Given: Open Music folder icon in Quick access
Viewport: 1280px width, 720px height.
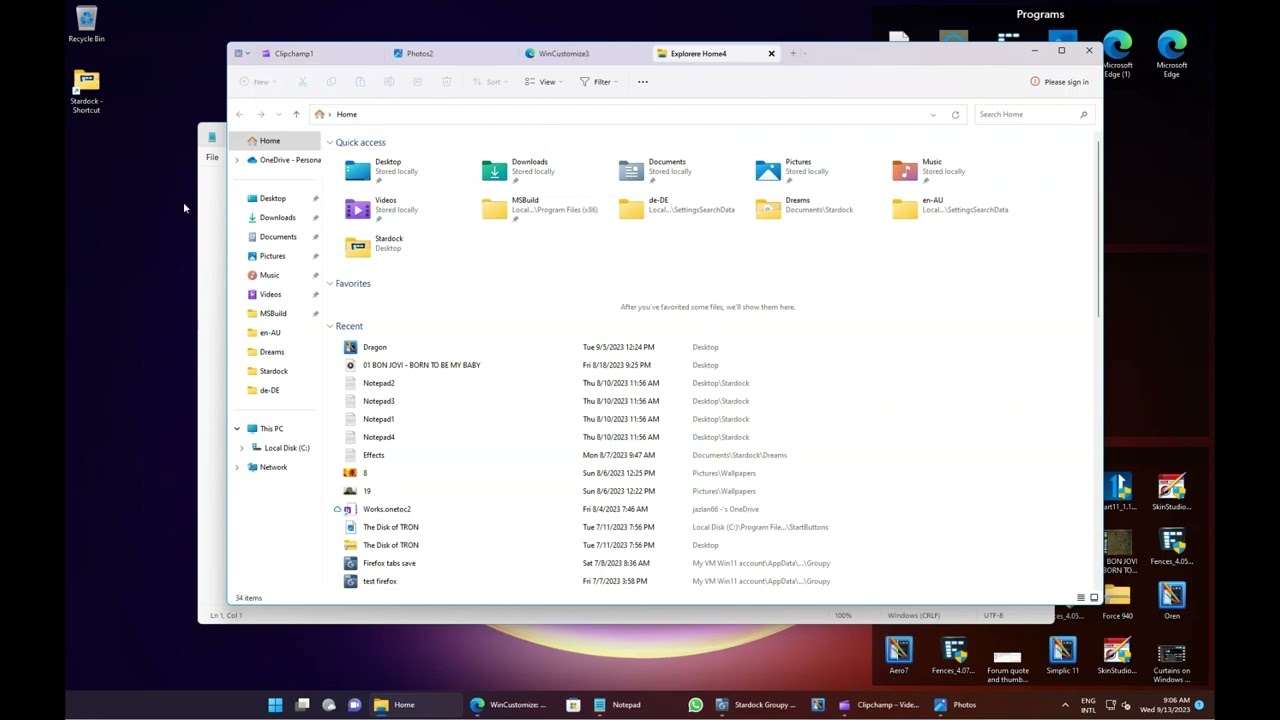Looking at the screenshot, I should [905, 170].
